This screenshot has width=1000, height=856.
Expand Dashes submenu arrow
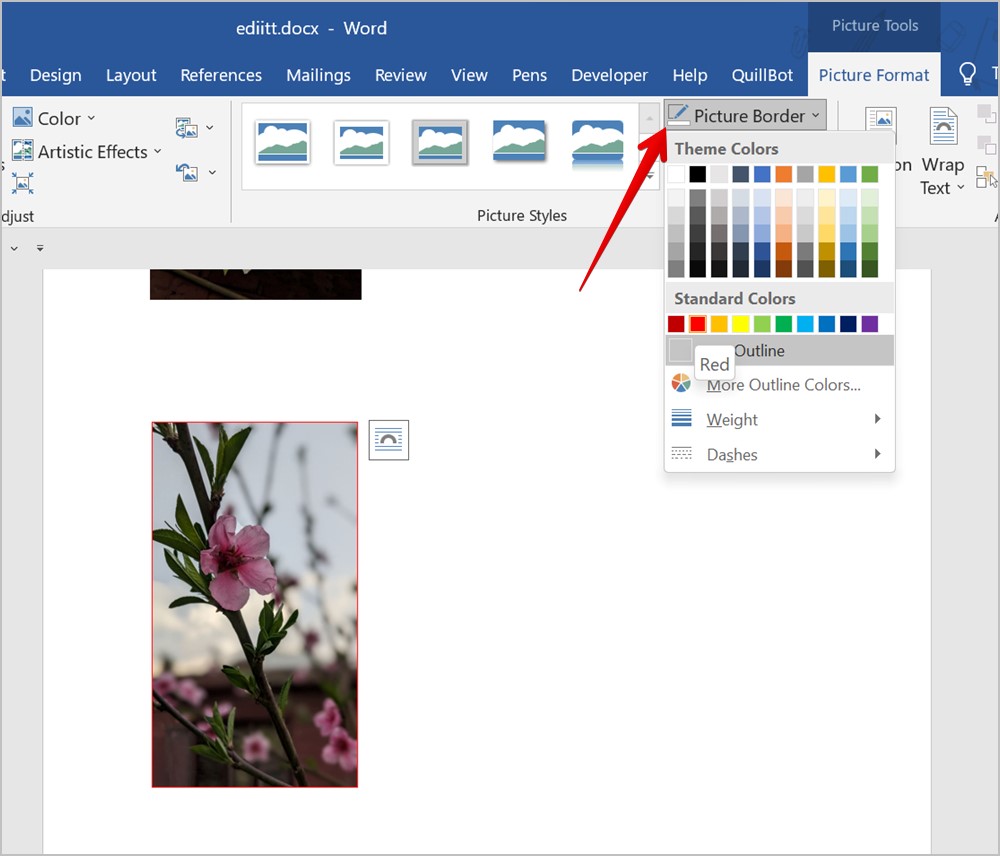pos(878,454)
